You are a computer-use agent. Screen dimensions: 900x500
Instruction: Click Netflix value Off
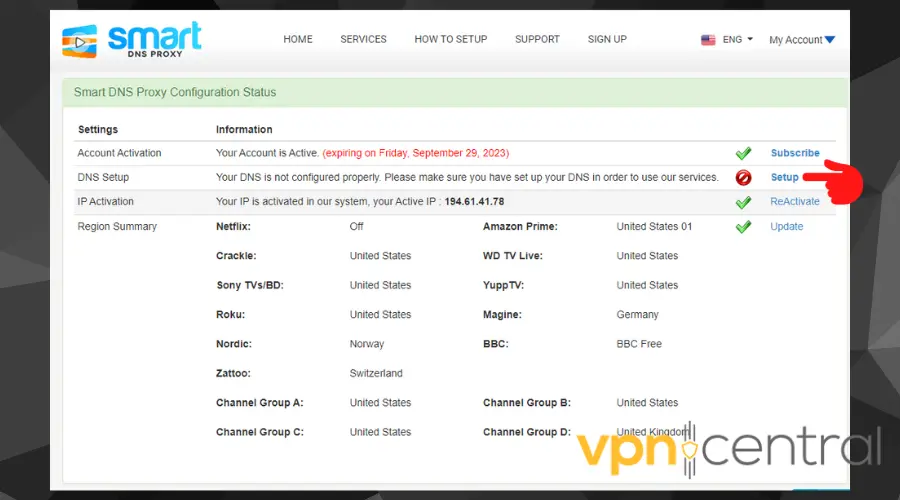(x=356, y=226)
